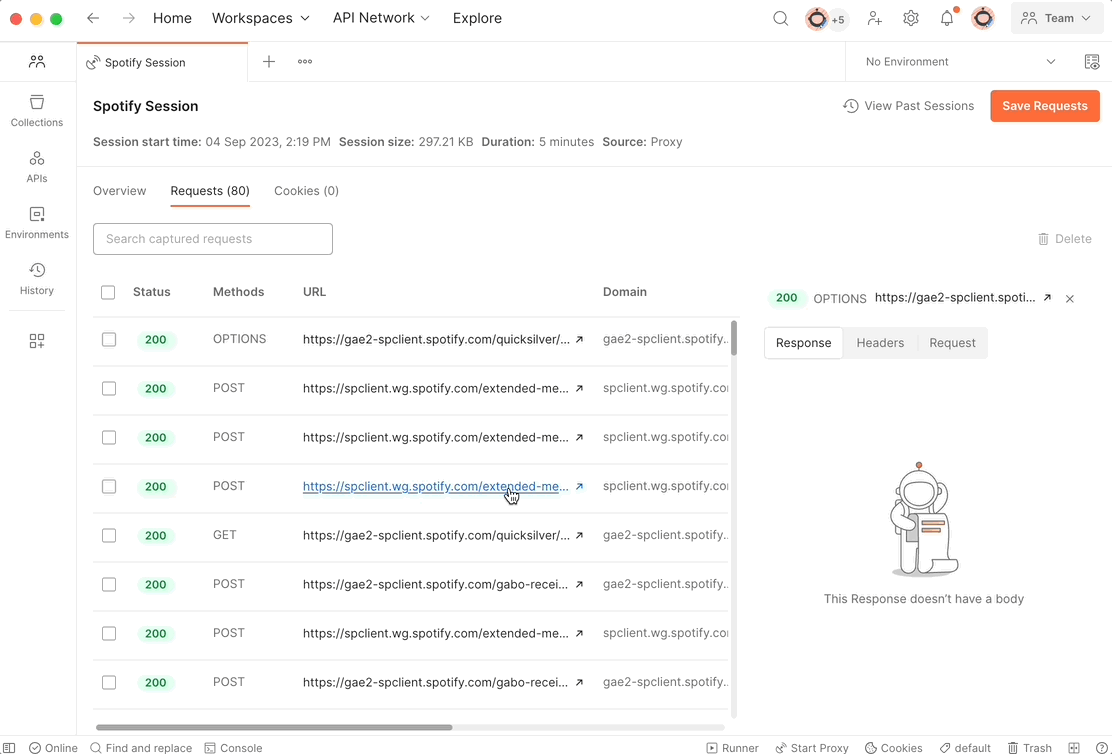Open History in the sidebar
Image resolution: width=1112 pixels, height=754 pixels.
[37, 279]
